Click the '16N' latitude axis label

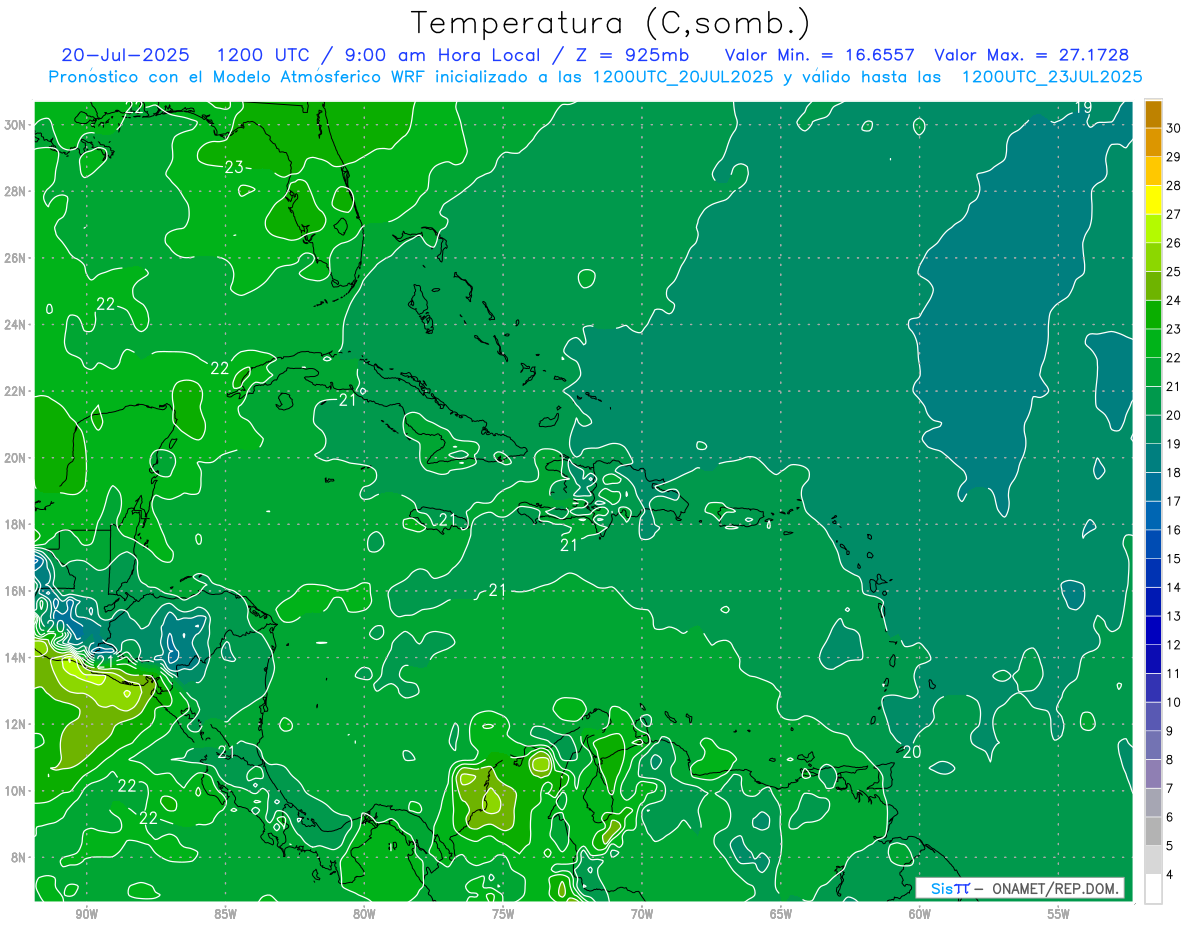pyautogui.click(x=16, y=591)
